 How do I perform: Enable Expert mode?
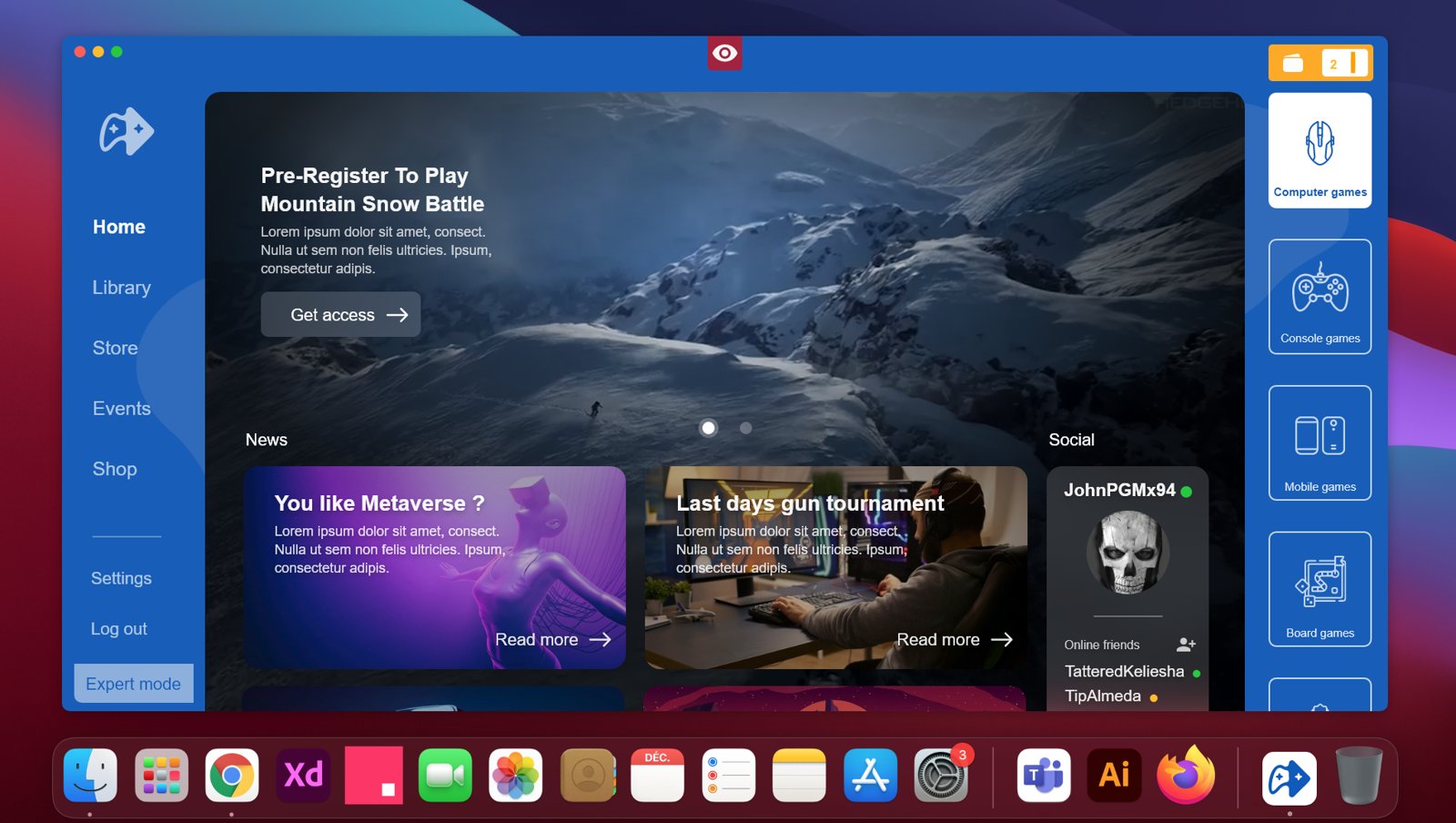[134, 683]
